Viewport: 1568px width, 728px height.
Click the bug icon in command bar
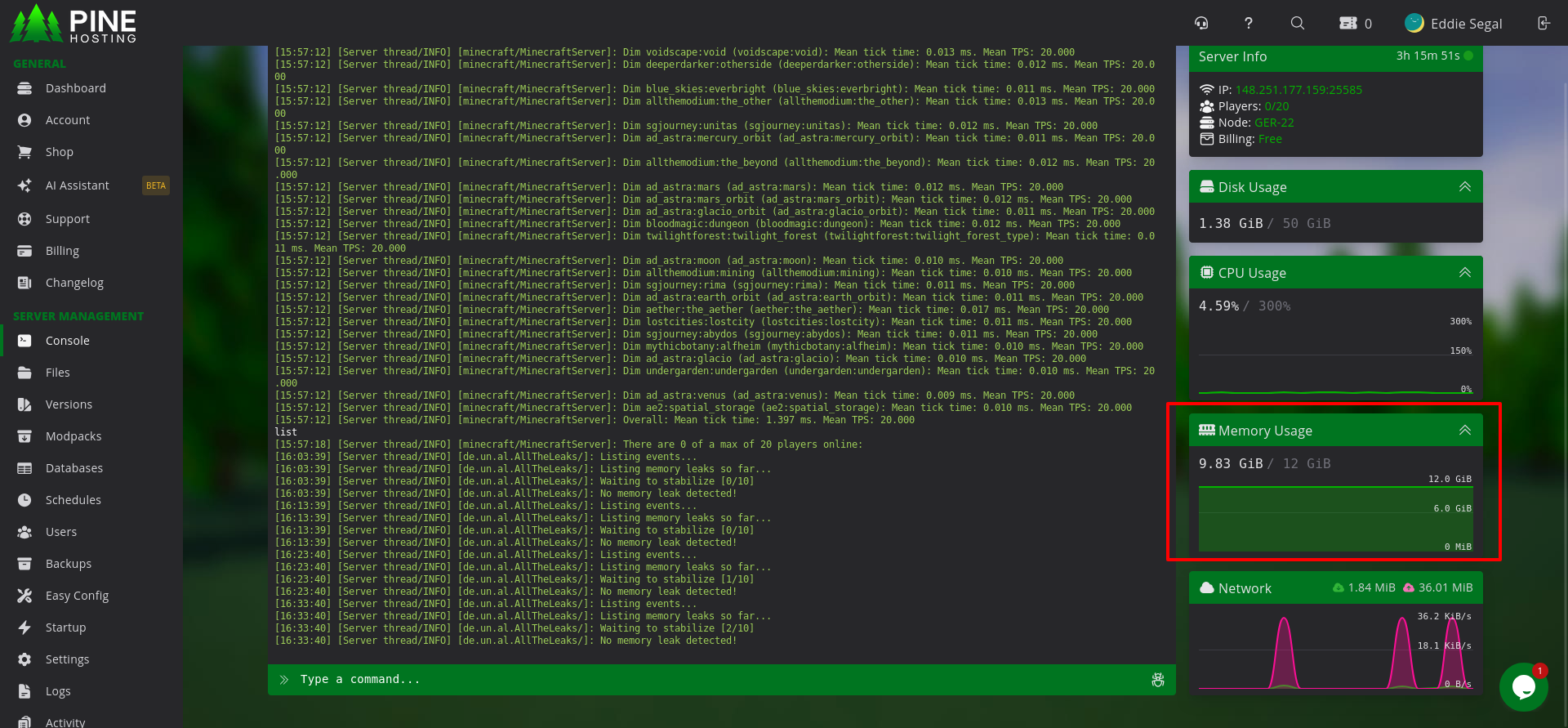pyautogui.click(x=1158, y=680)
